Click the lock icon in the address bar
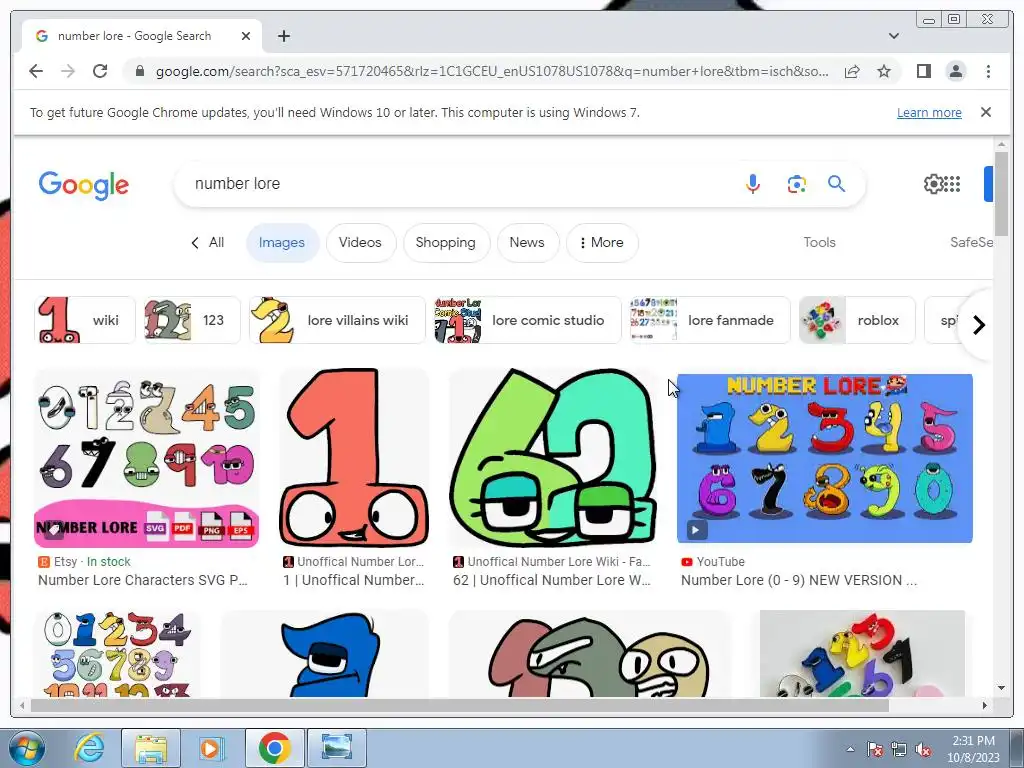Image resolution: width=1024 pixels, height=768 pixels. tap(139, 71)
